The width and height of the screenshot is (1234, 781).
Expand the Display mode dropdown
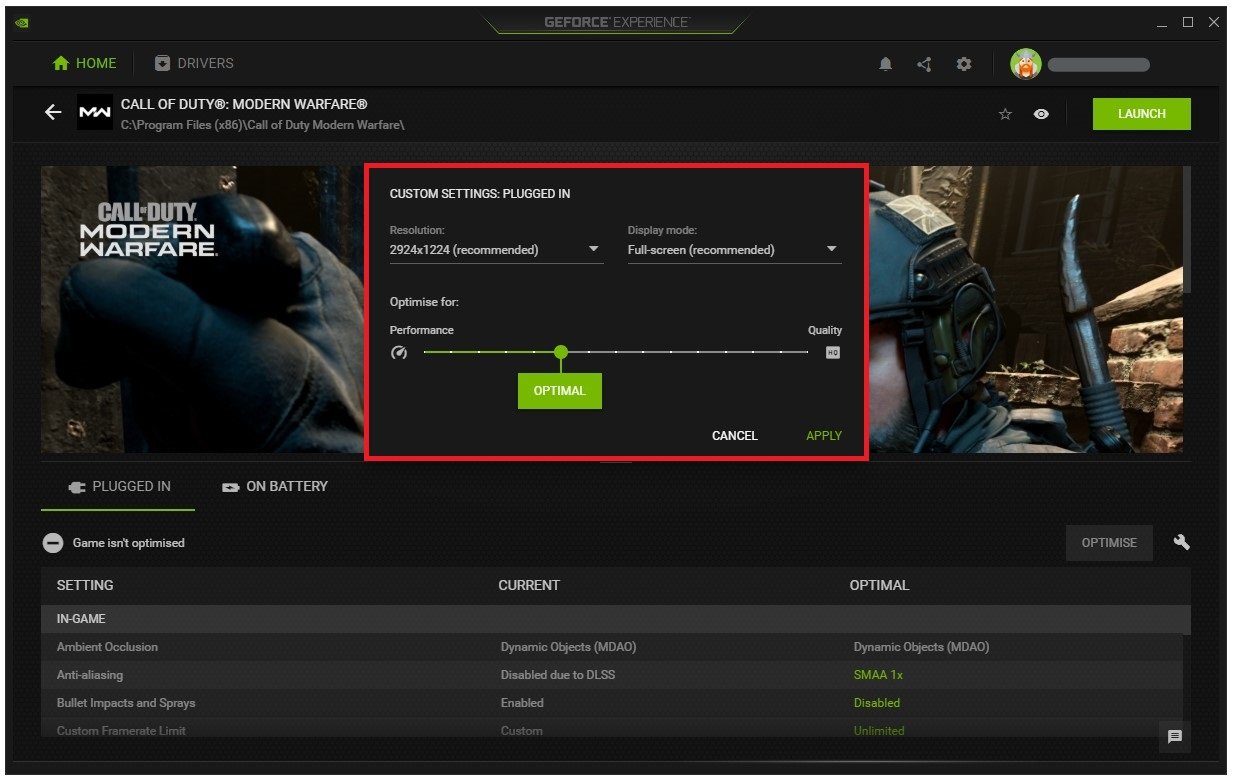tap(734, 250)
